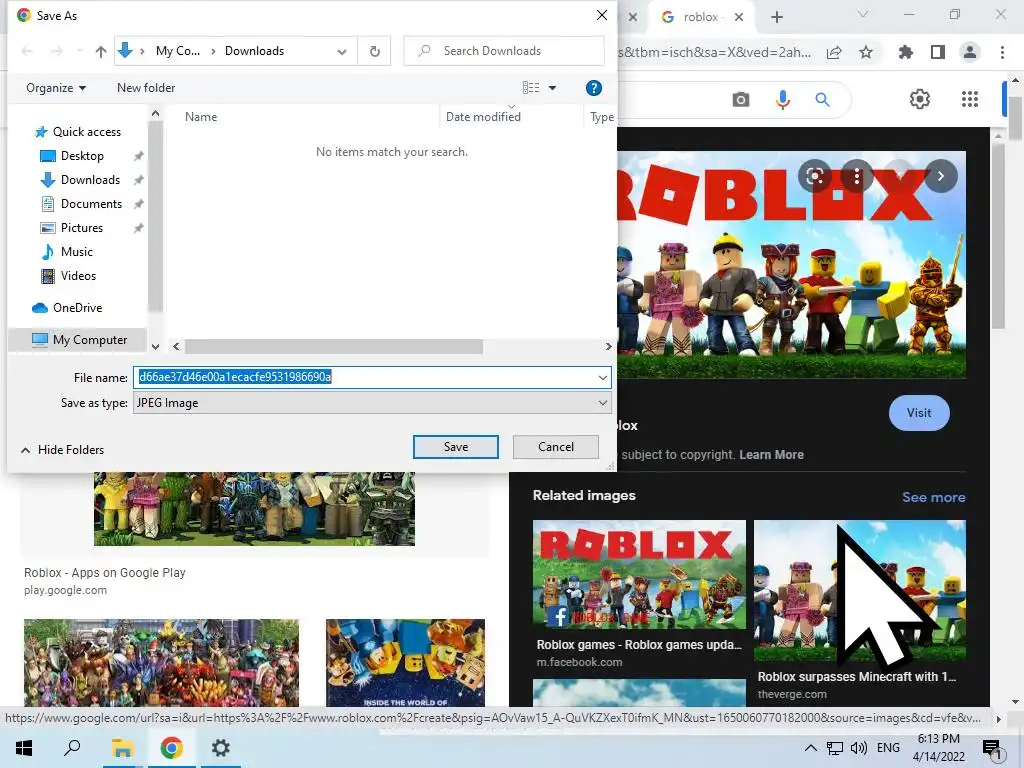Go up one folder level with Up arrow

point(101,51)
